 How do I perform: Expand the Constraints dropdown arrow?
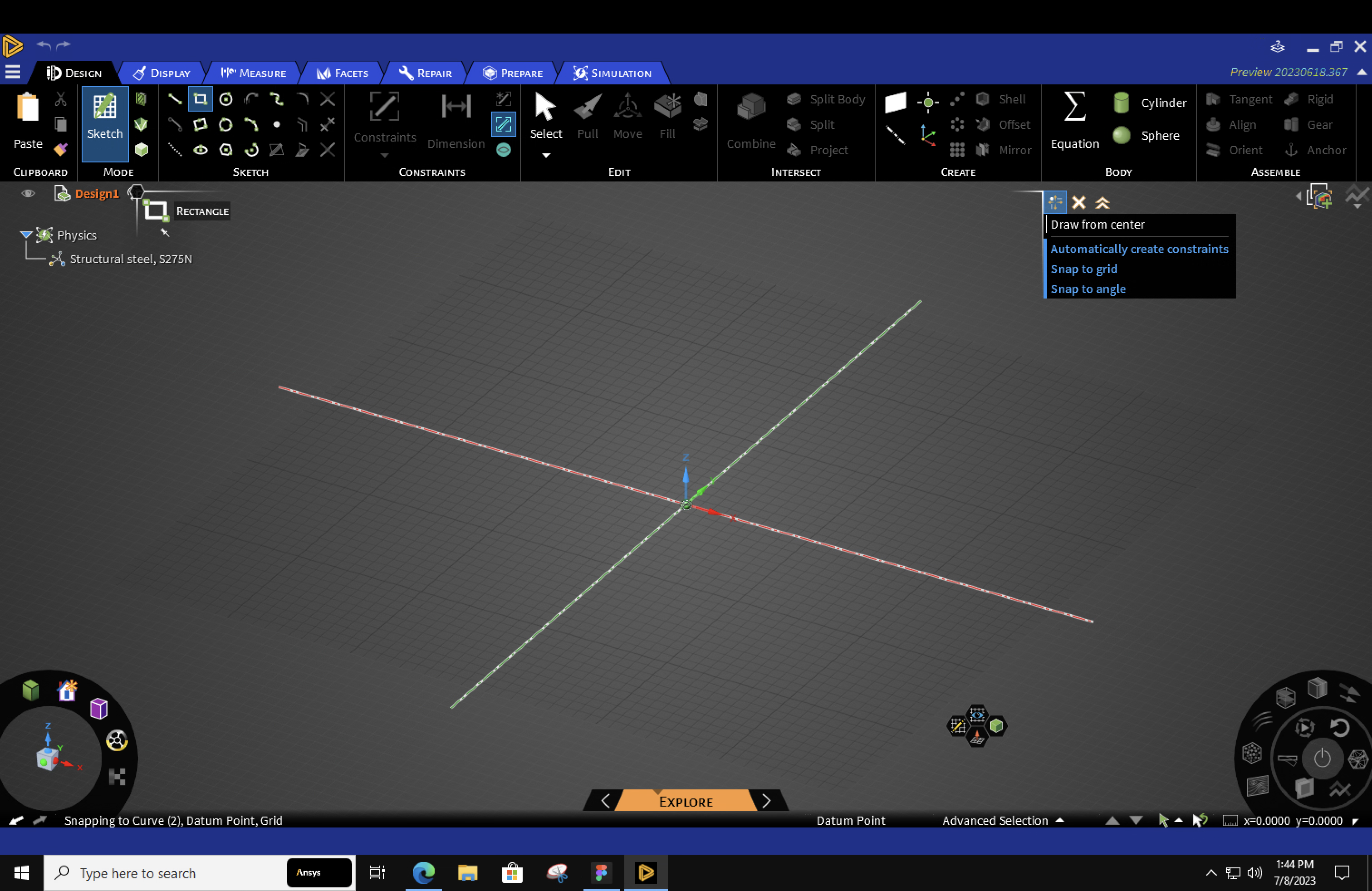pos(384,156)
